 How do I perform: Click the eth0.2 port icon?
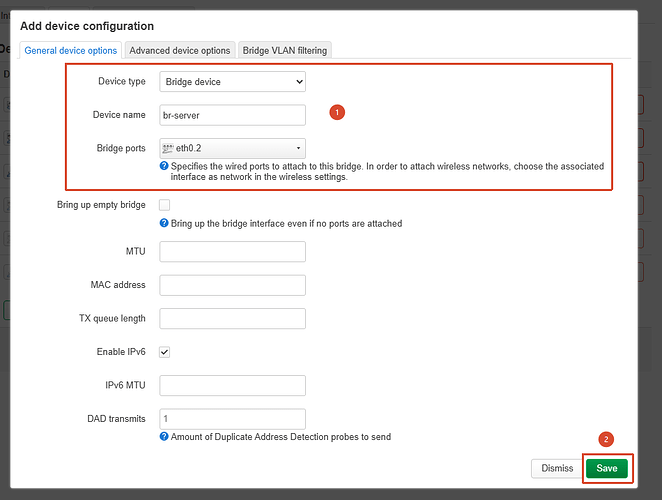point(168,148)
